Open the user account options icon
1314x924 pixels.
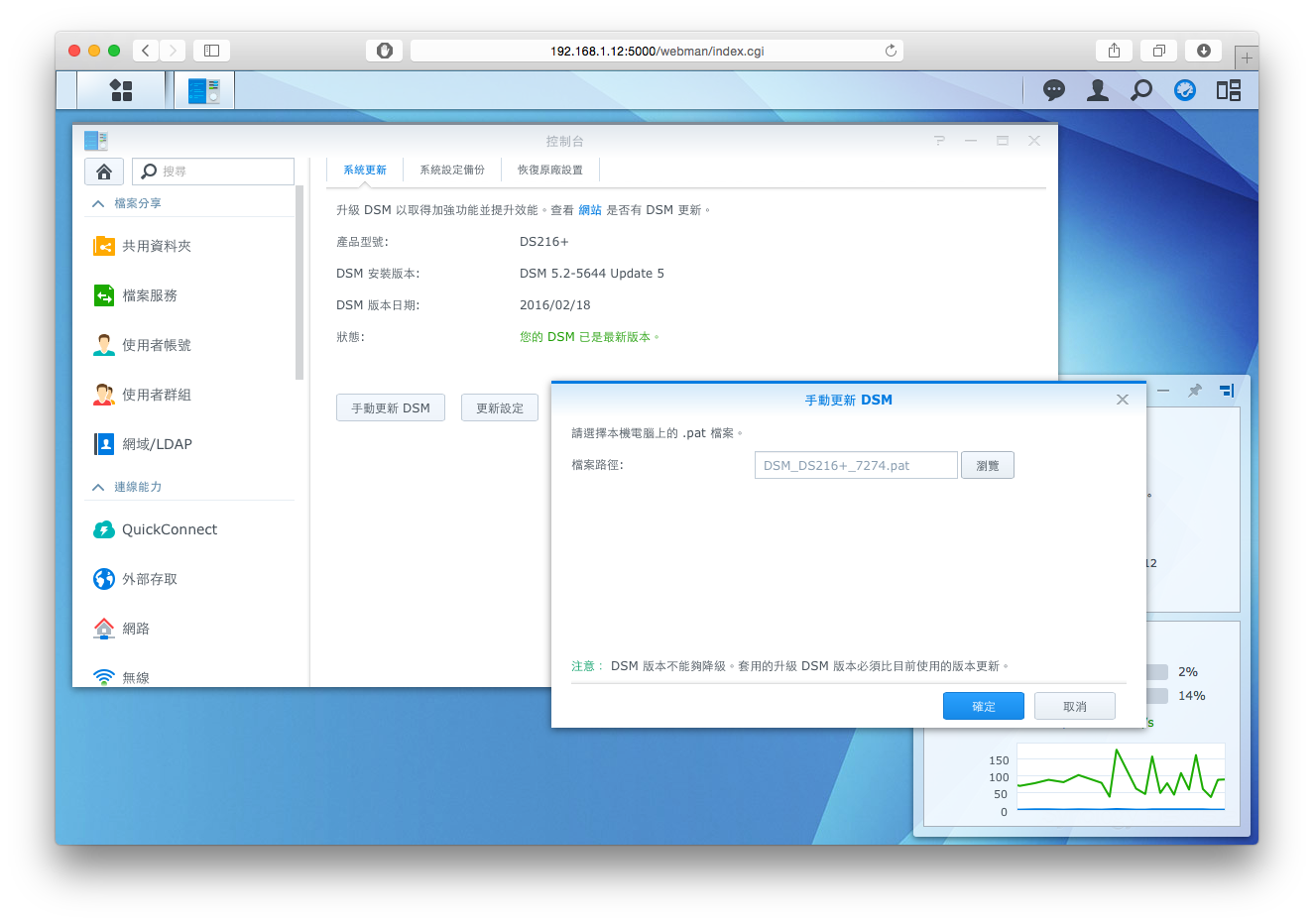tap(1098, 90)
